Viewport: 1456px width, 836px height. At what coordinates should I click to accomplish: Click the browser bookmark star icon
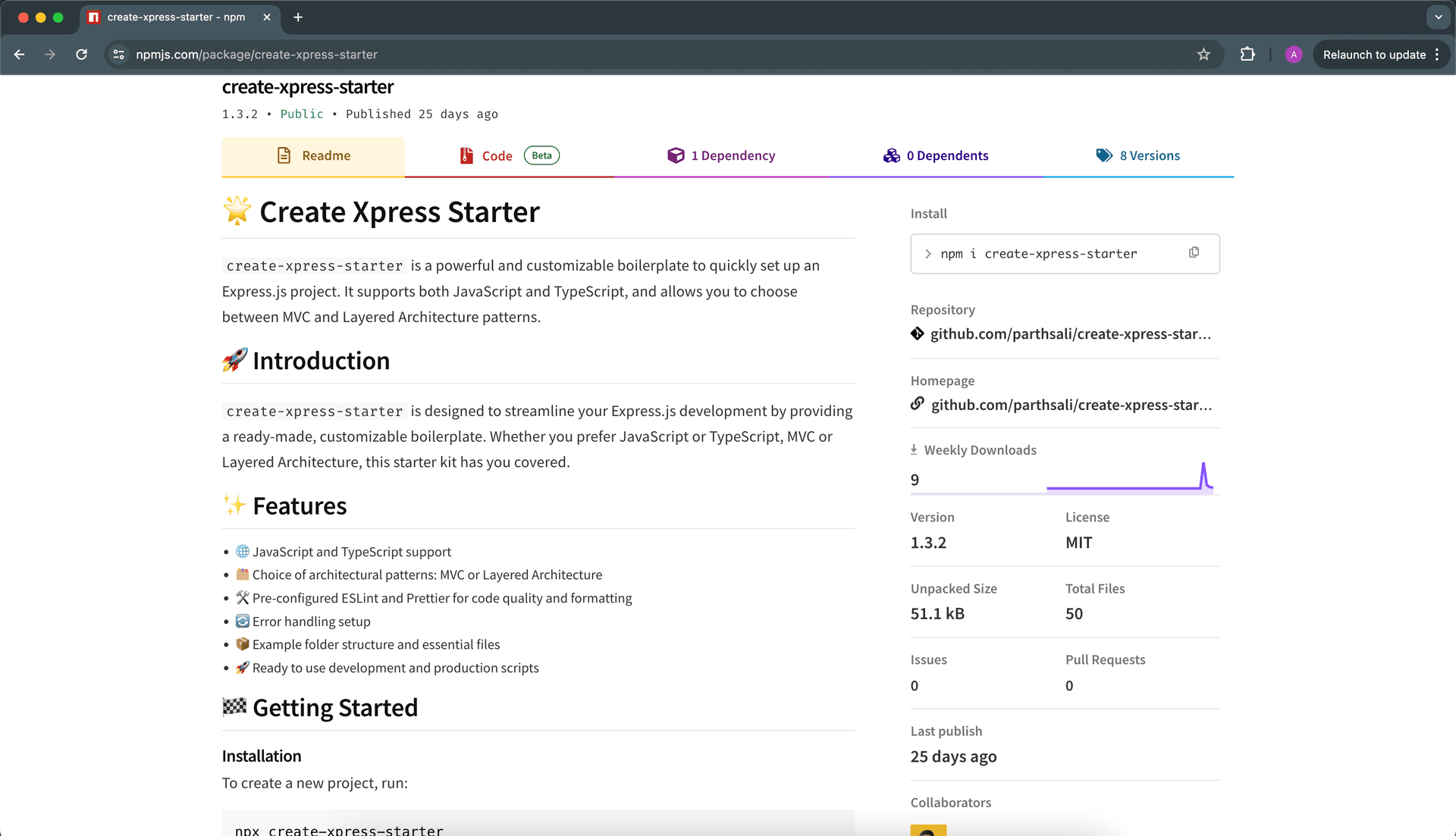[x=1204, y=55]
